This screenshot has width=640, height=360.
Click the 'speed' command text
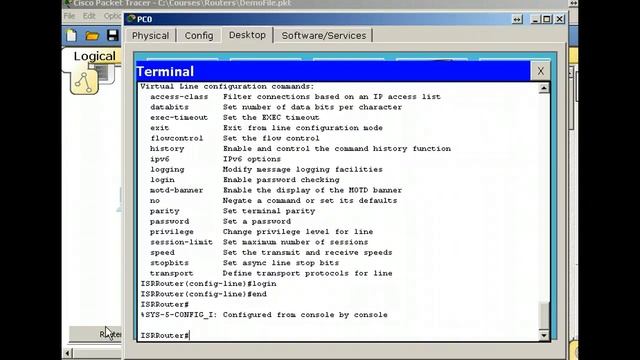click(162, 253)
